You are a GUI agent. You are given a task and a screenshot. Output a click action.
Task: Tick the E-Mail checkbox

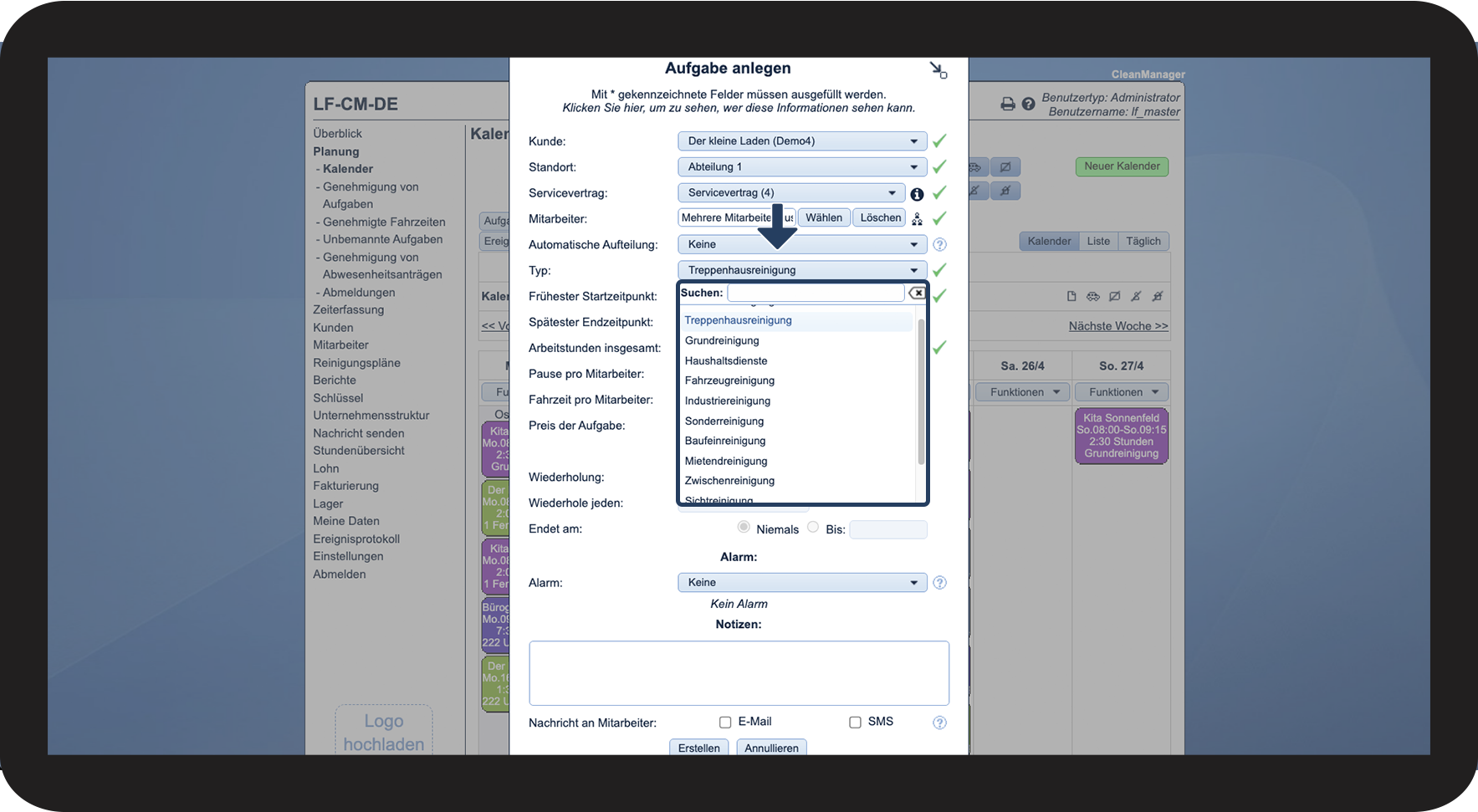pos(725,723)
